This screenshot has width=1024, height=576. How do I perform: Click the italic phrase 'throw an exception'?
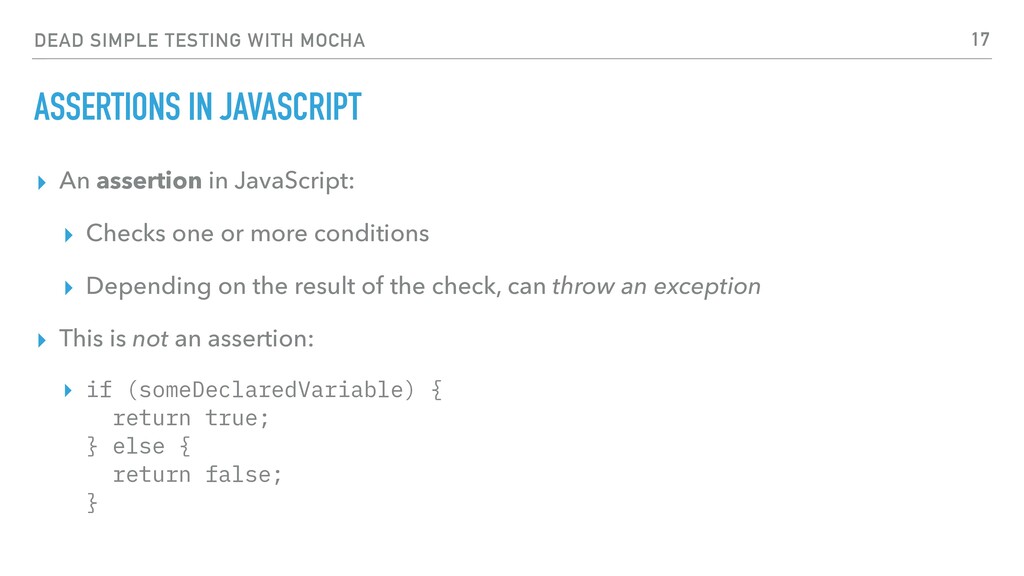pos(656,286)
